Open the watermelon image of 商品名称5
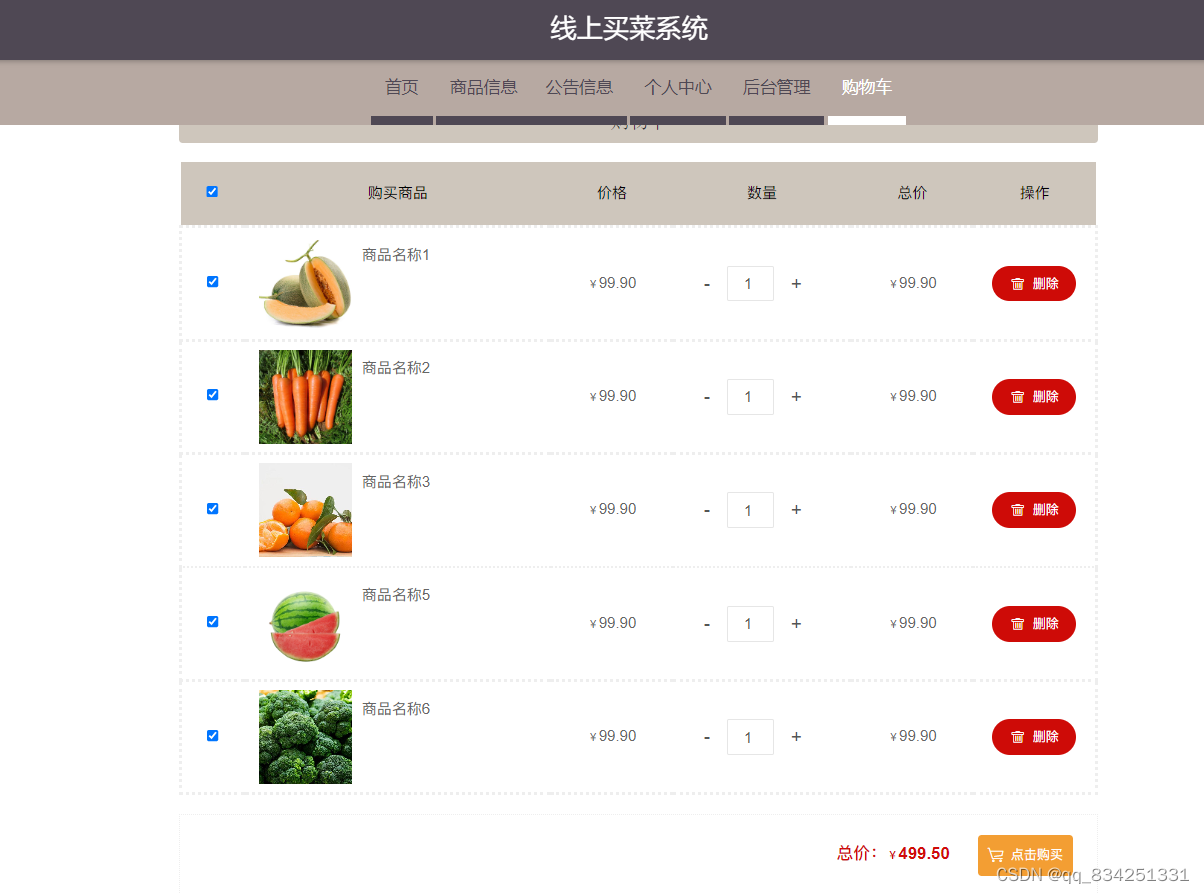 point(305,624)
